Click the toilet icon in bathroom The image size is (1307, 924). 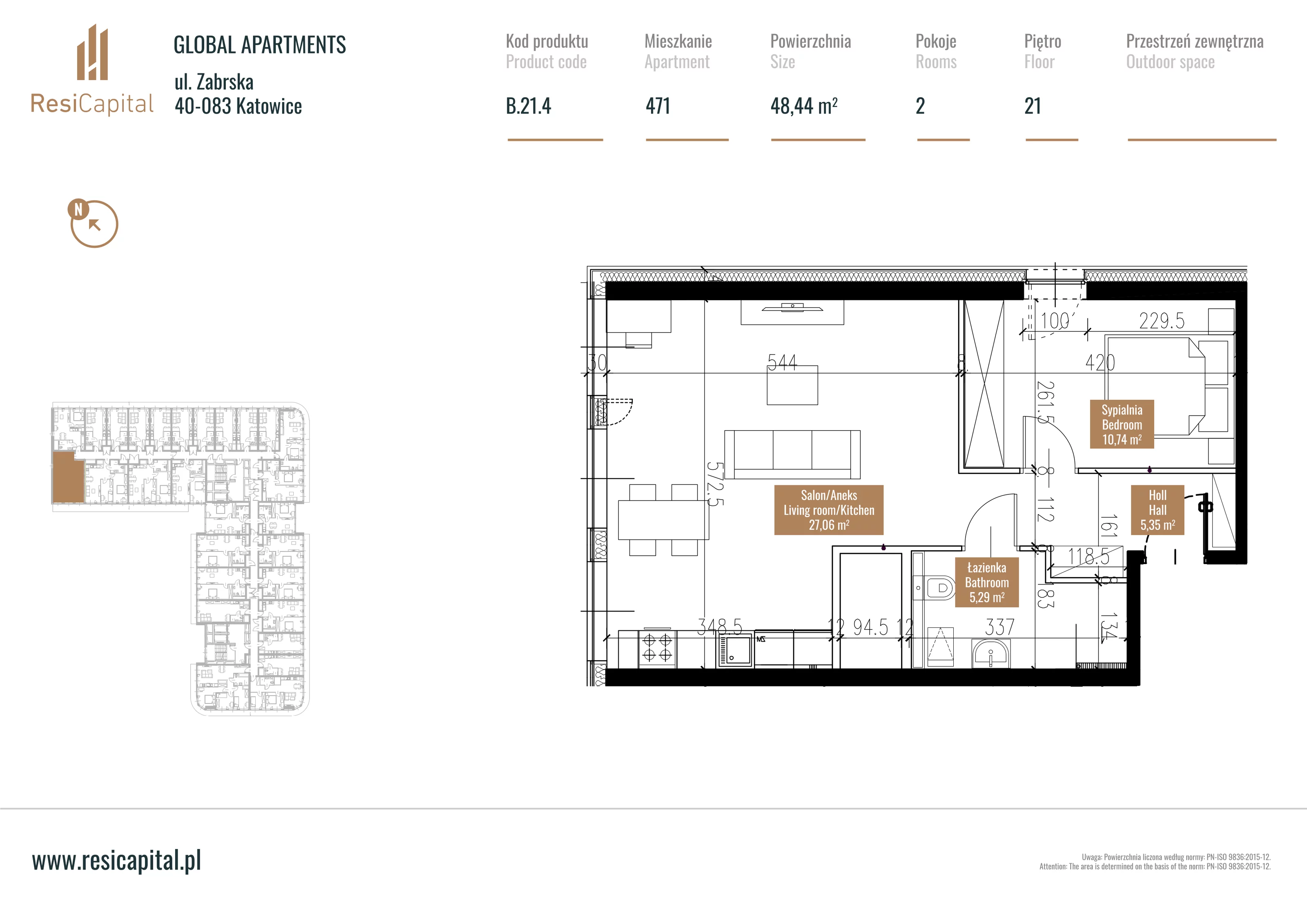(x=935, y=587)
